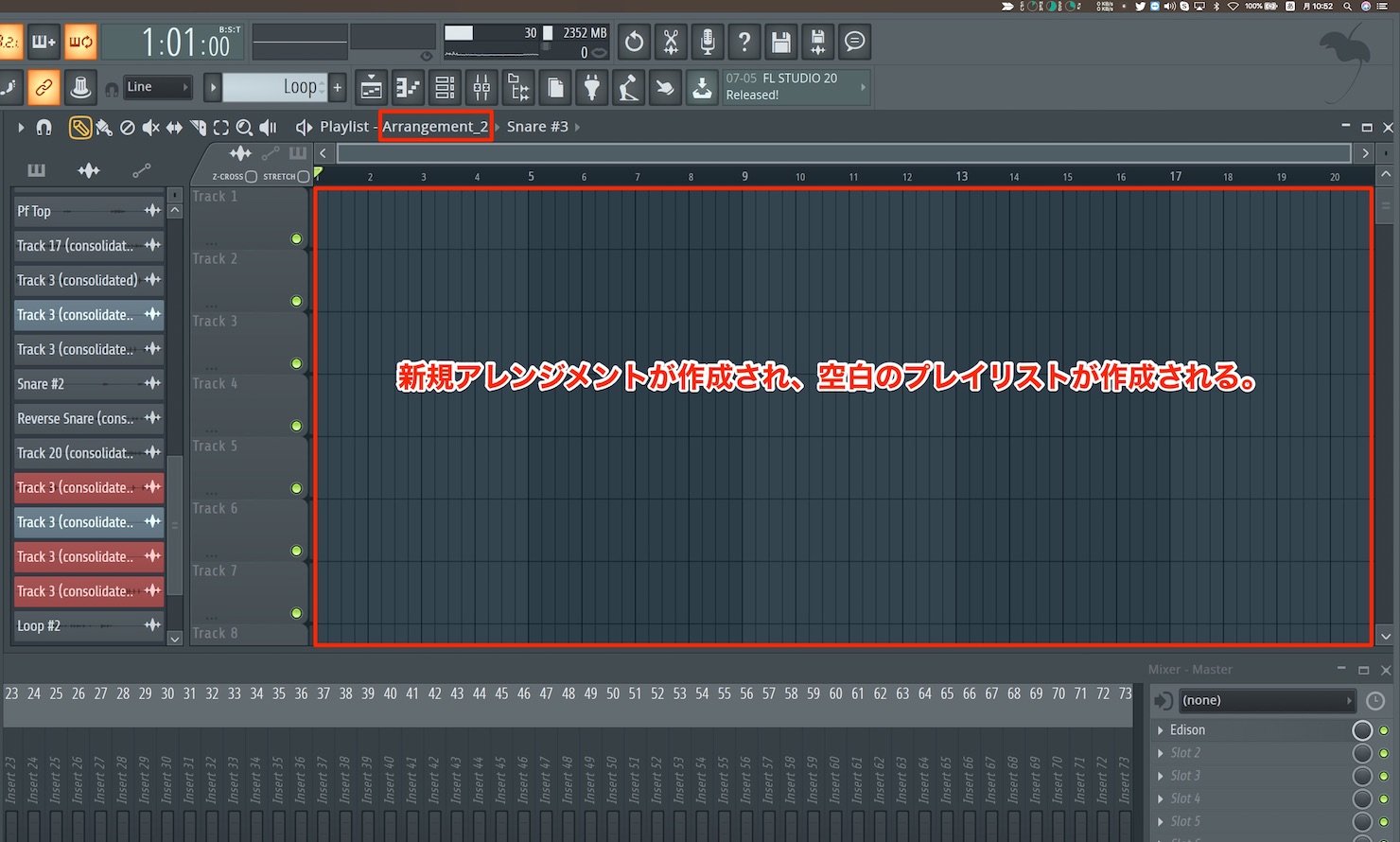Screen dimensions: 1400x842
Task: Mute Track 3 with green light
Action: [x=296, y=363]
